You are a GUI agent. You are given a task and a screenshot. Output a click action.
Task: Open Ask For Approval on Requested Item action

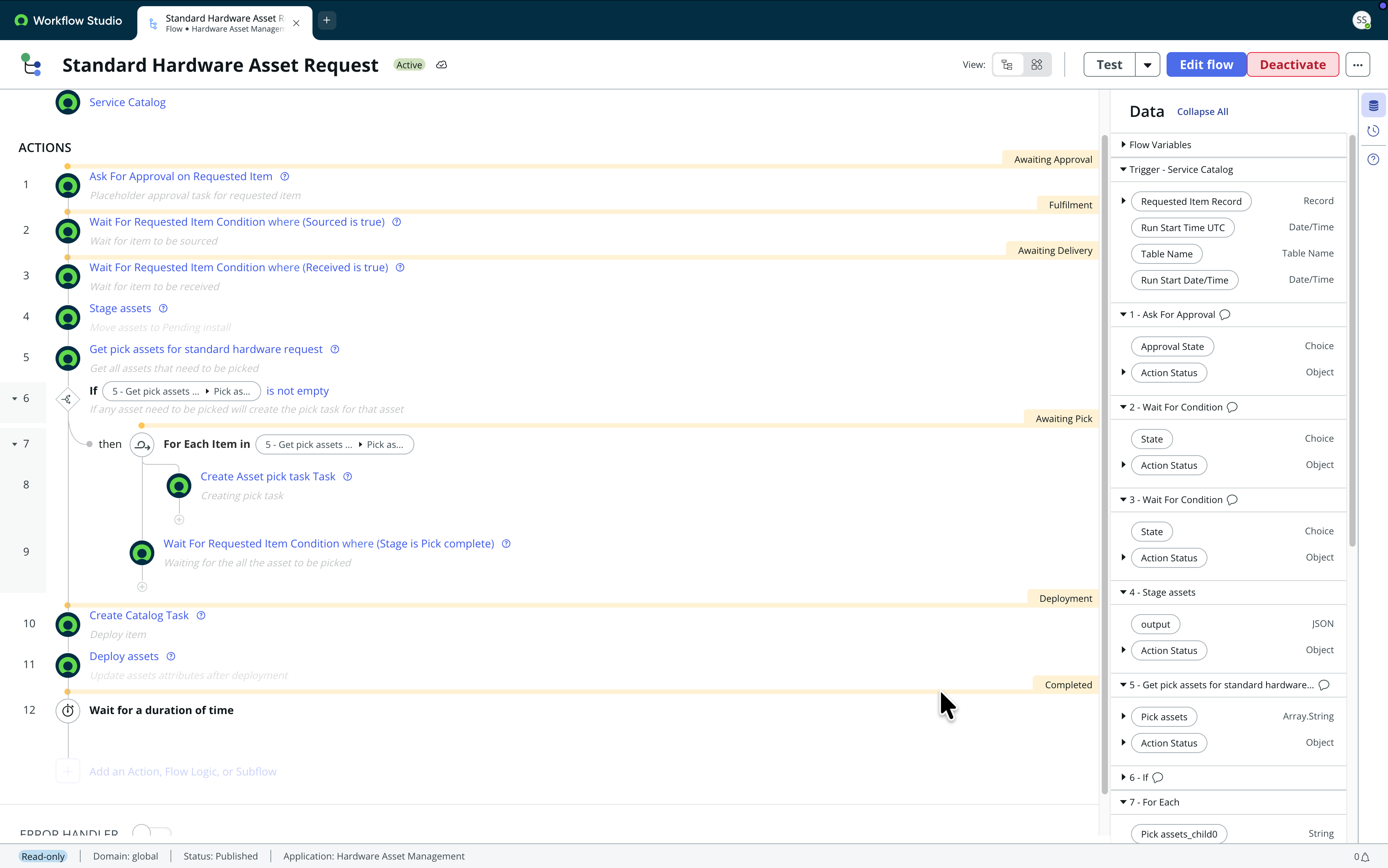(181, 176)
